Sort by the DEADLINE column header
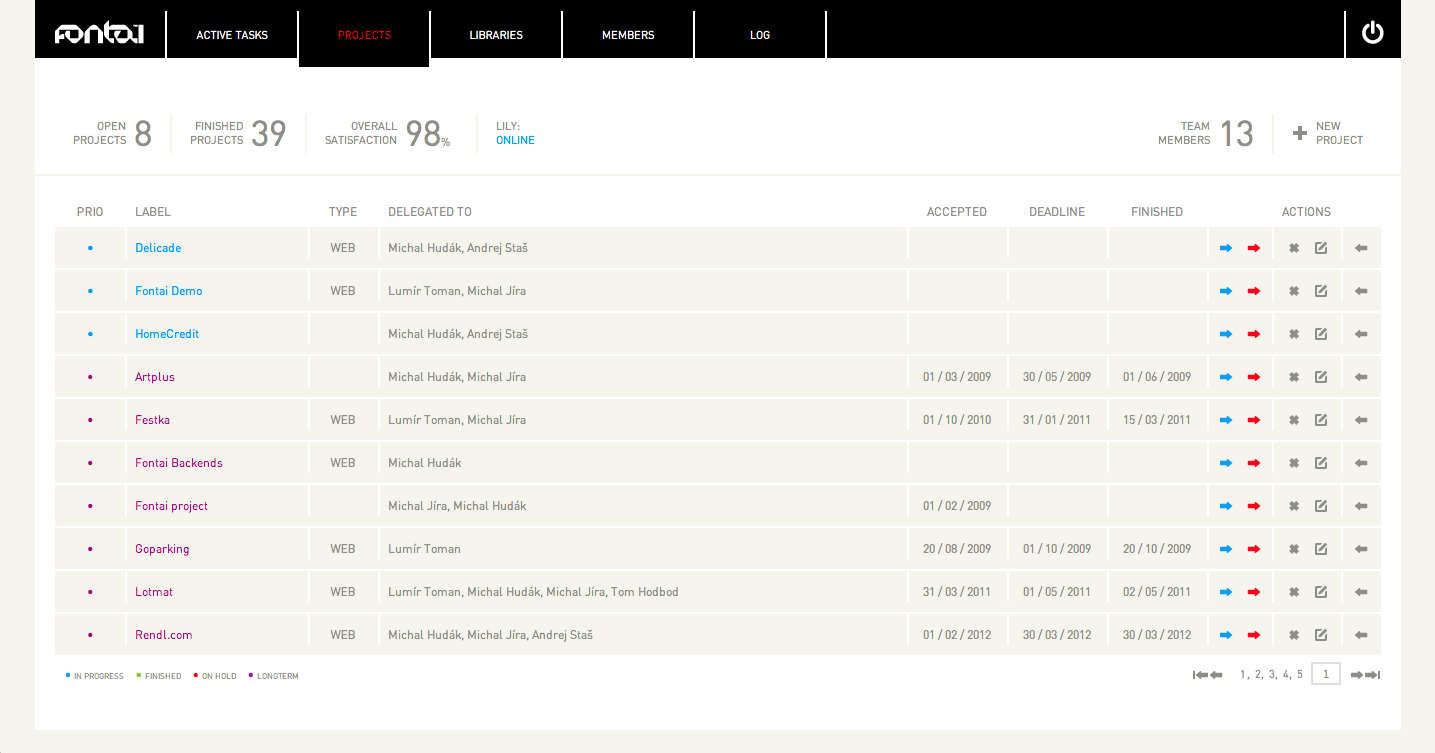1435x753 pixels. 1057,212
